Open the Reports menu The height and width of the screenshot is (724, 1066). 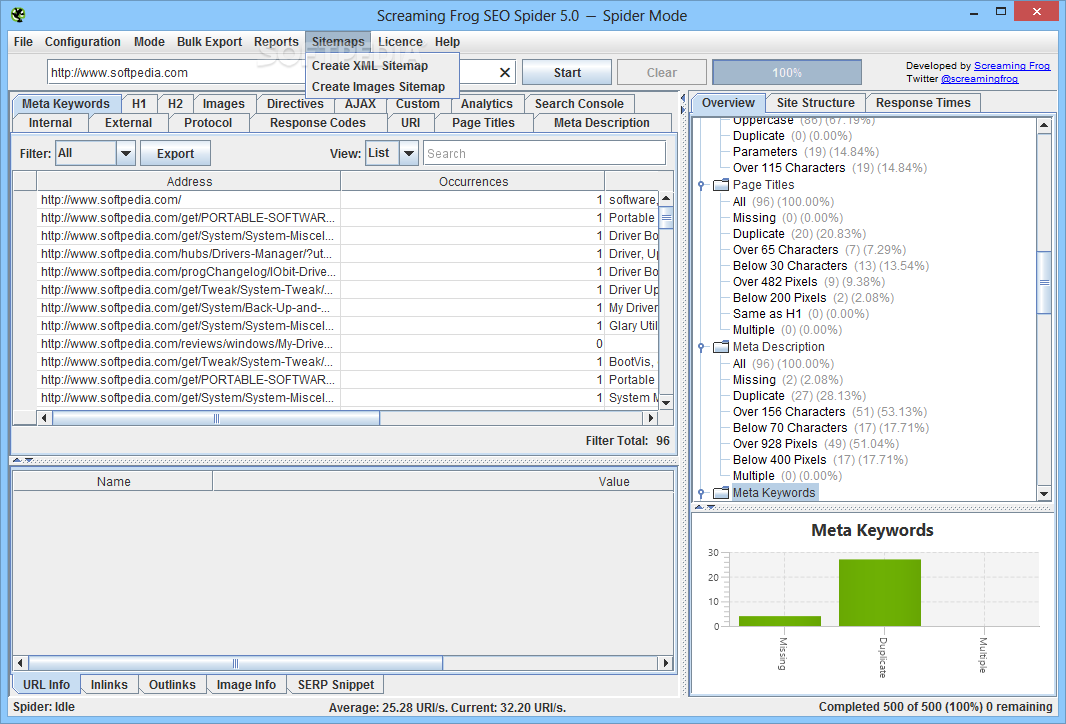click(x=276, y=41)
